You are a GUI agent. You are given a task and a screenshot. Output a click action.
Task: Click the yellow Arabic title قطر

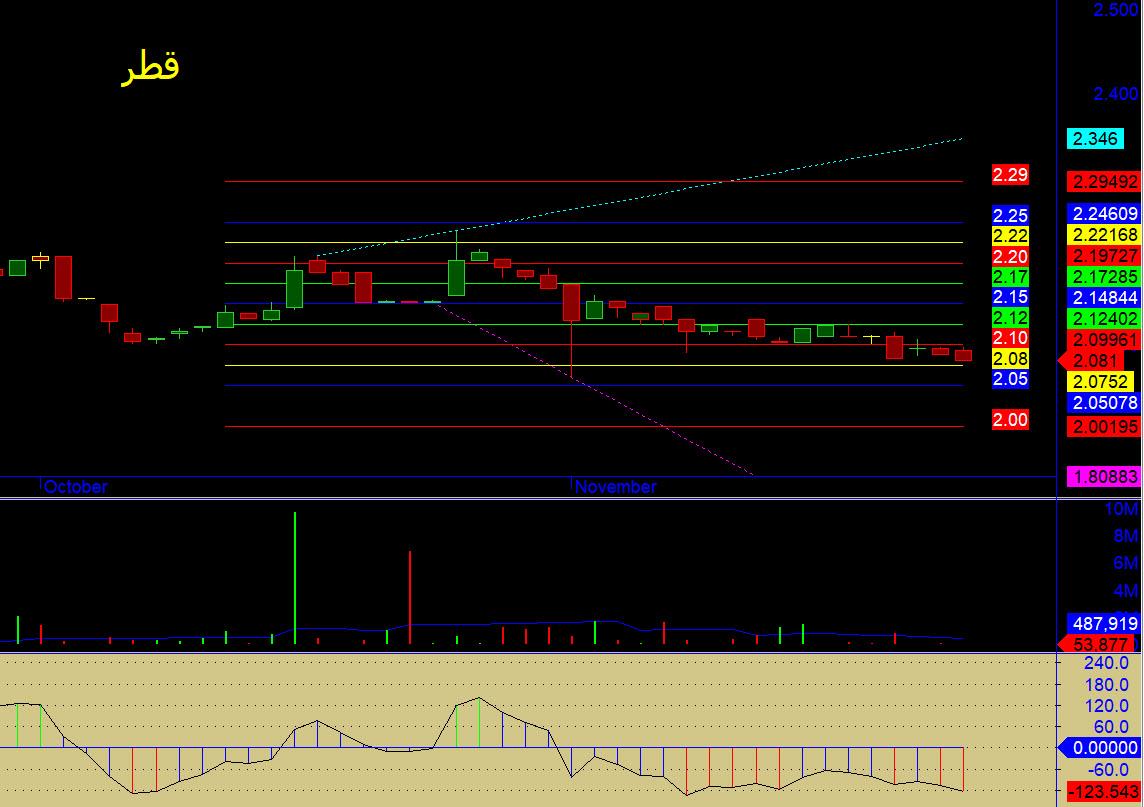coord(150,67)
